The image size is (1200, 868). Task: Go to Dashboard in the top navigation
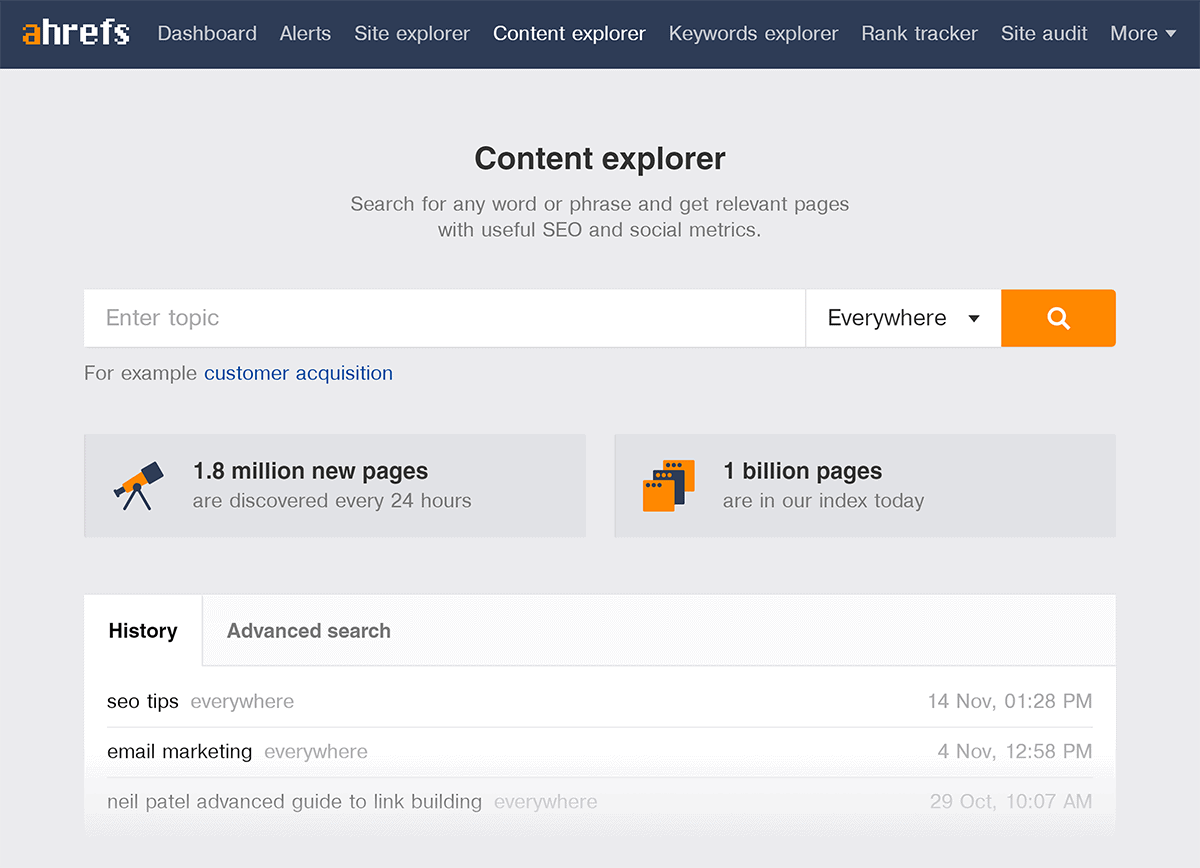(x=207, y=33)
